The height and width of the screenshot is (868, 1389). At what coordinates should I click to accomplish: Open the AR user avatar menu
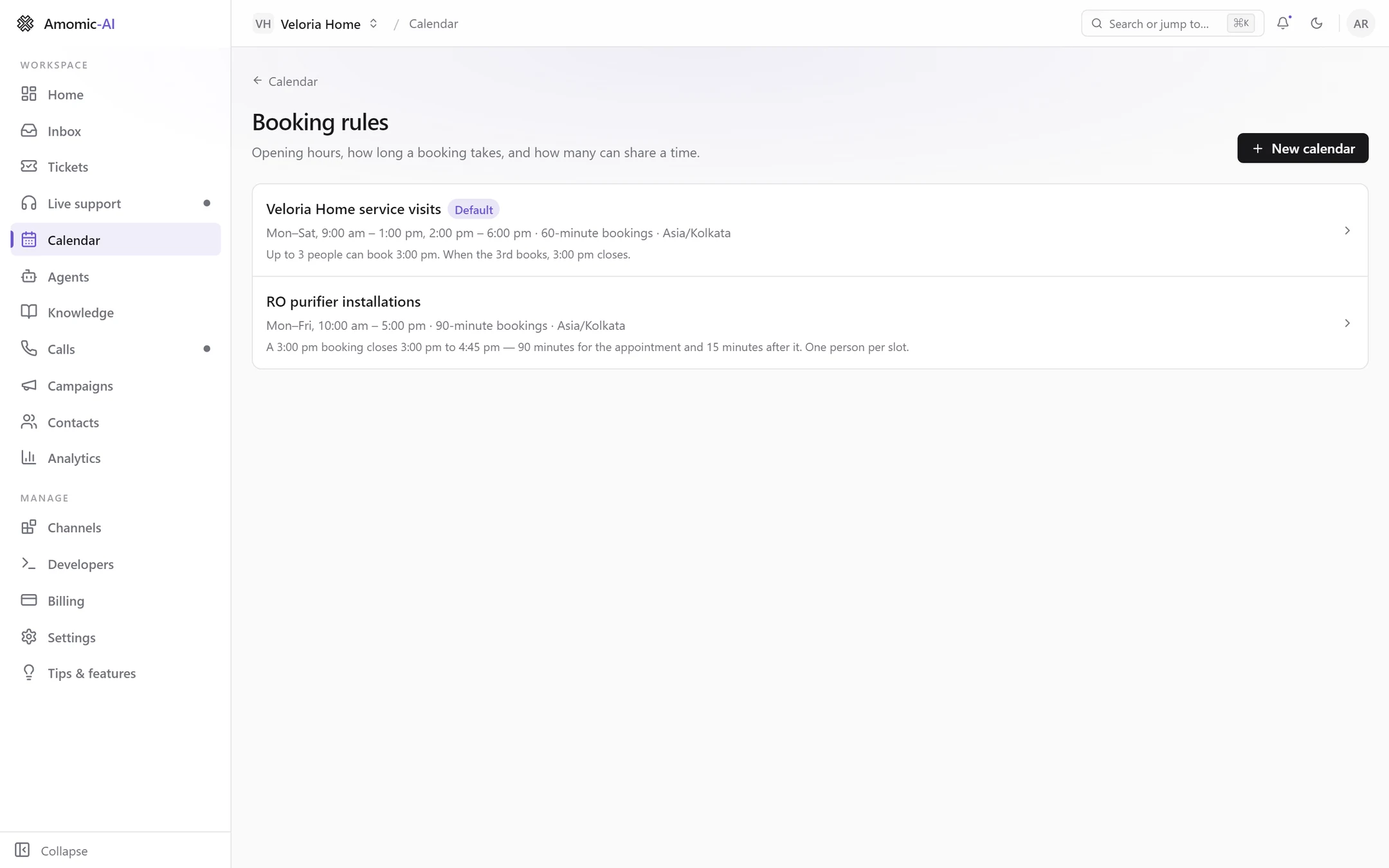coord(1361,24)
